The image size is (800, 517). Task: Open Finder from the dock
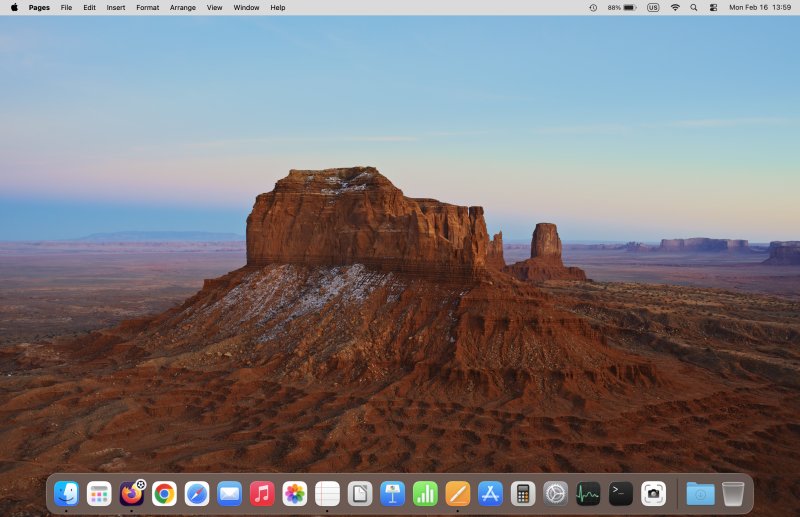(67, 493)
